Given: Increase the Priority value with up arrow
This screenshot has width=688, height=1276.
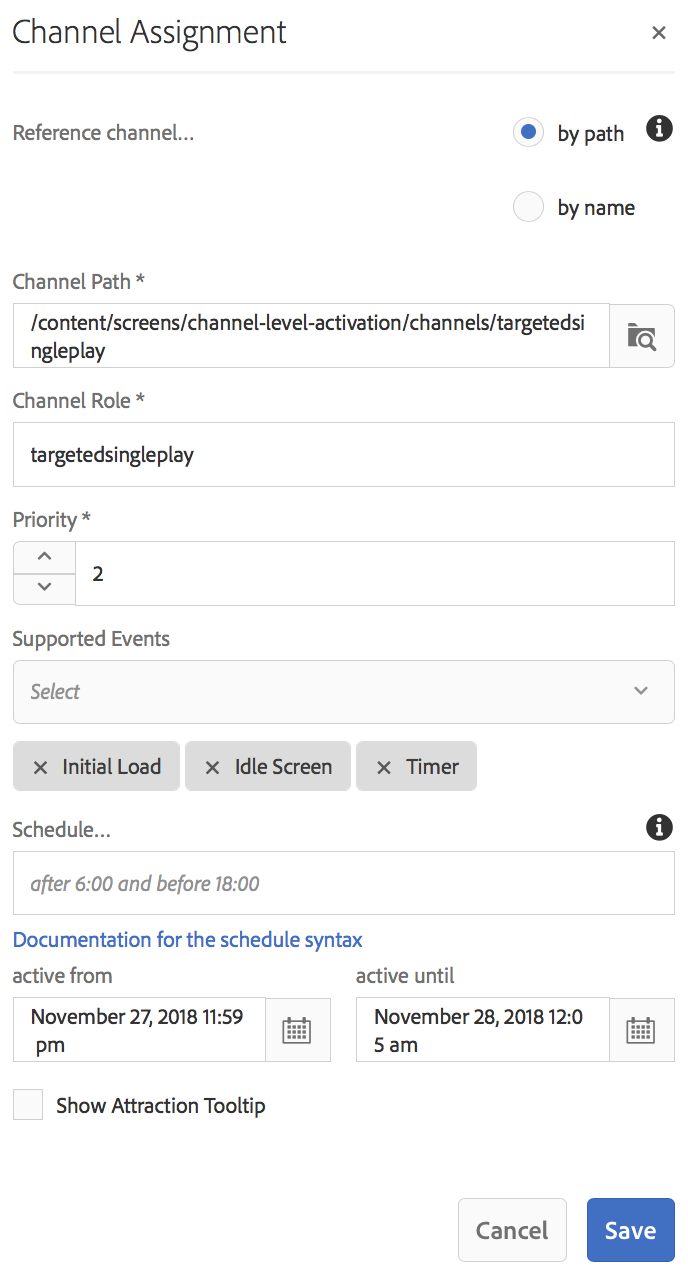Looking at the screenshot, I should point(44,558).
